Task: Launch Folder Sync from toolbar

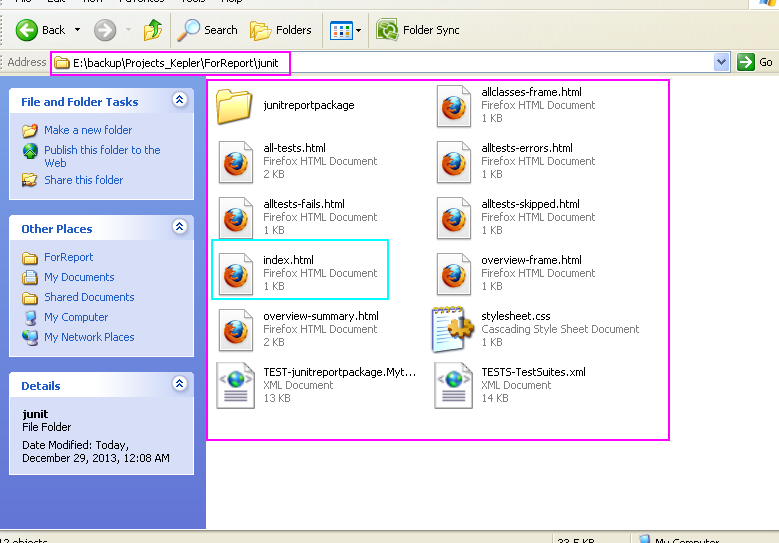Action: (x=418, y=30)
